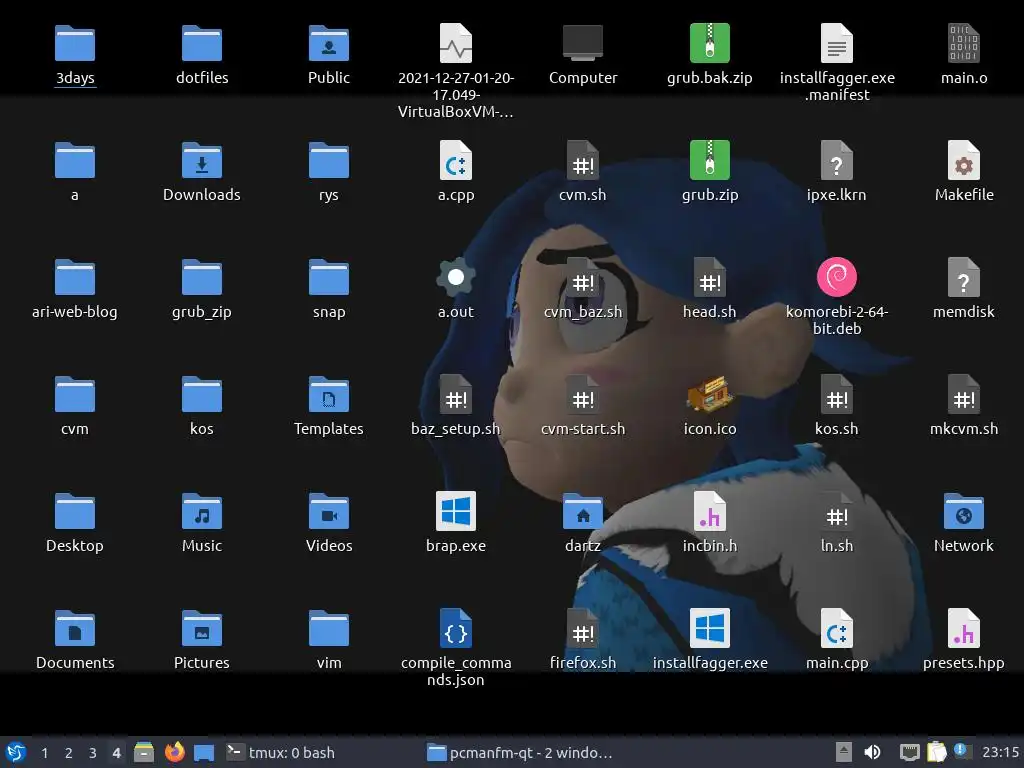The width and height of the screenshot is (1024, 768).
Task: Switch to workspace 3
Action: 93,753
